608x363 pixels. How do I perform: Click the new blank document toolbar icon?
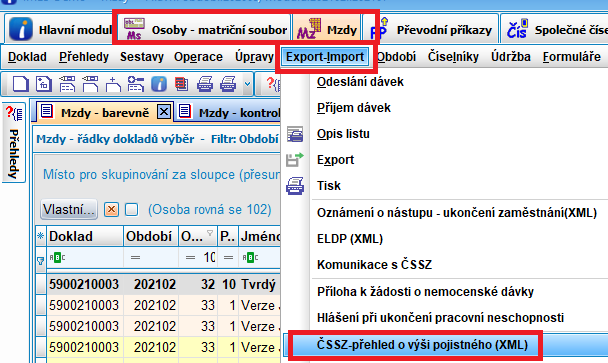tap(20, 84)
